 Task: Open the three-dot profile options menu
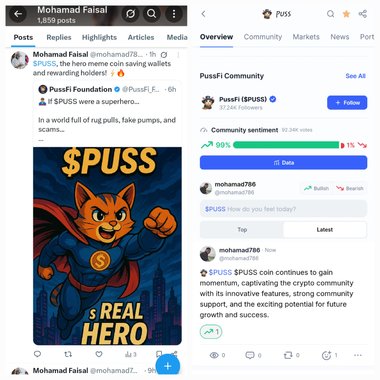[x=174, y=14]
